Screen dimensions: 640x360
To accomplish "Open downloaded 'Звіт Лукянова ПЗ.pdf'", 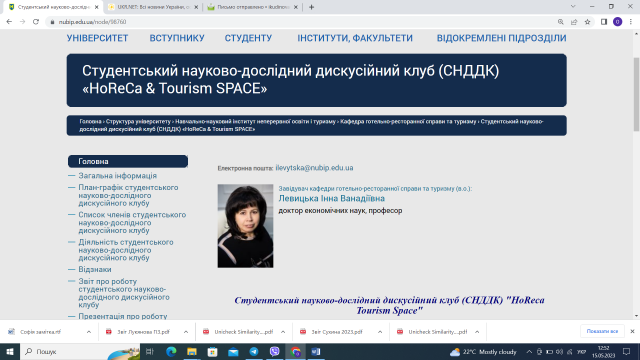I will click(143, 332).
